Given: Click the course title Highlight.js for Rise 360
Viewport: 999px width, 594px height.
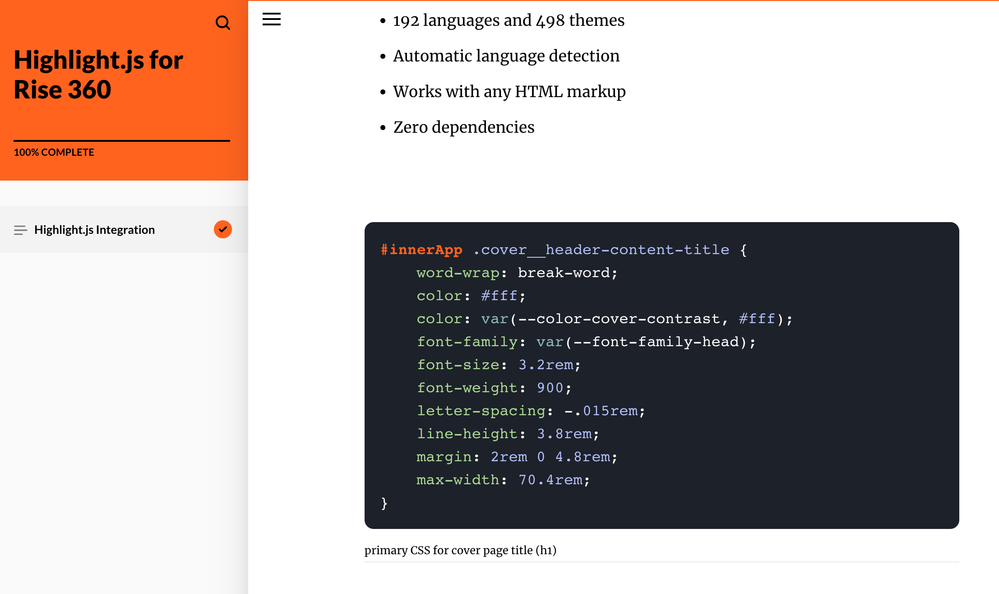Looking at the screenshot, I should 98,75.
